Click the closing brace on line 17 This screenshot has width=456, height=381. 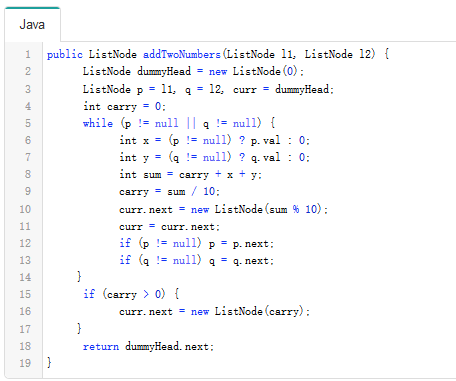click(x=79, y=329)
